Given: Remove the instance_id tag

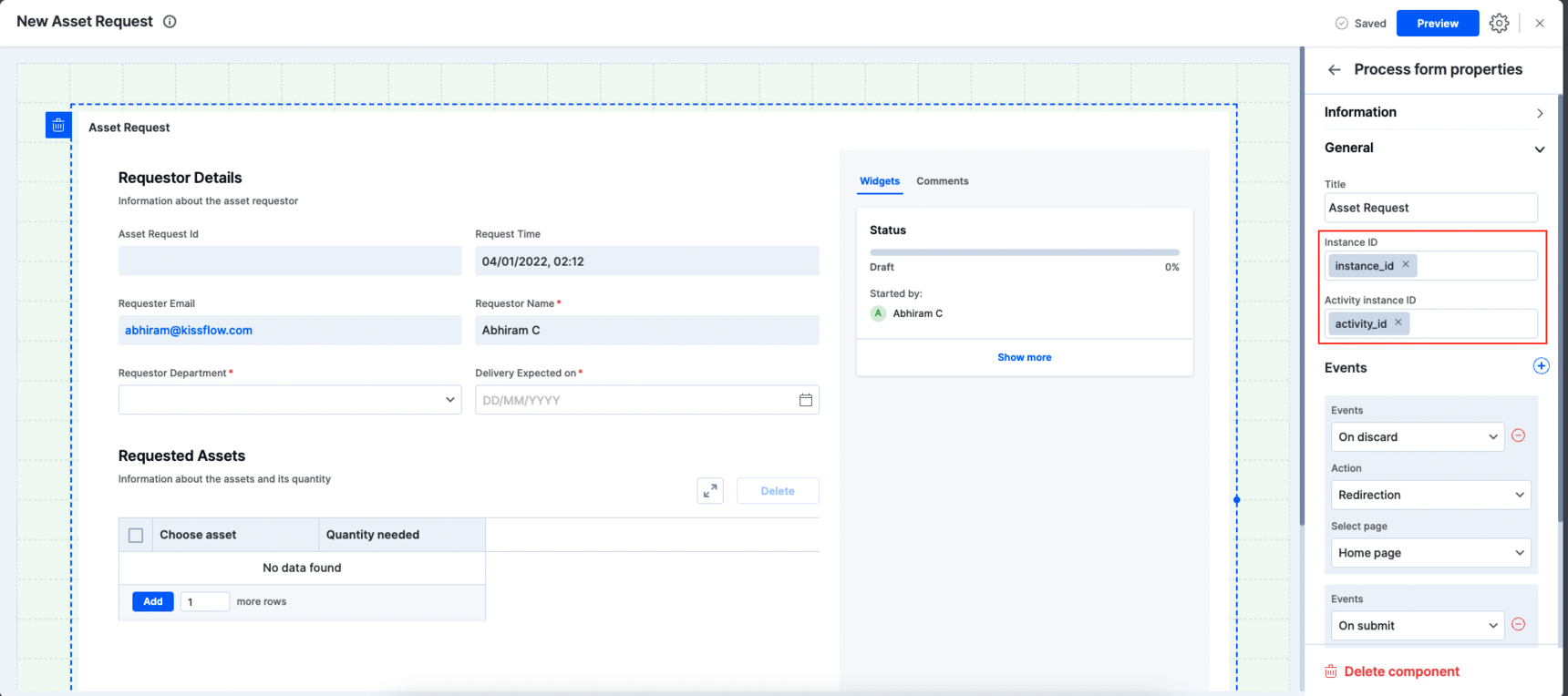Looking at the screenshot, I should pos(1406,265).
